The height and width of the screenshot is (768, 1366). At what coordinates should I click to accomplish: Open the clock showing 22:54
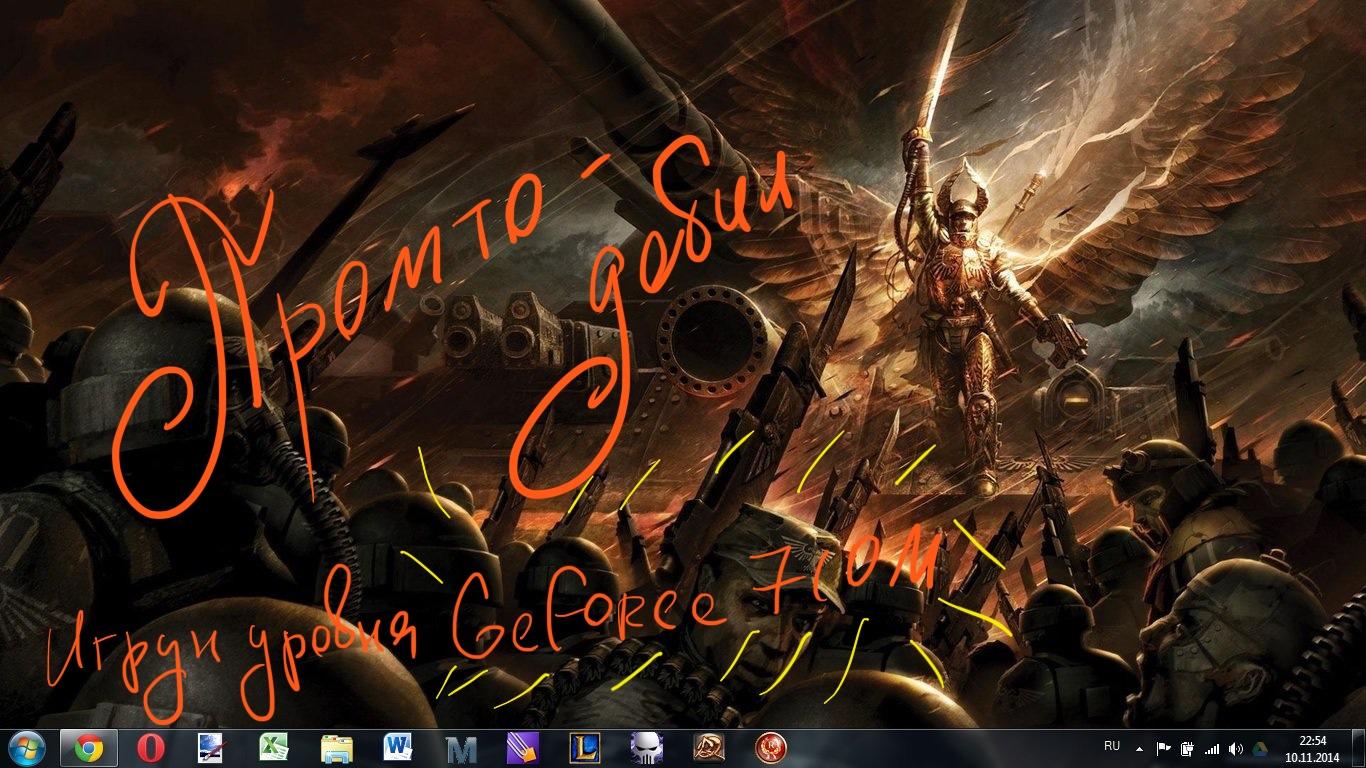1312,748
